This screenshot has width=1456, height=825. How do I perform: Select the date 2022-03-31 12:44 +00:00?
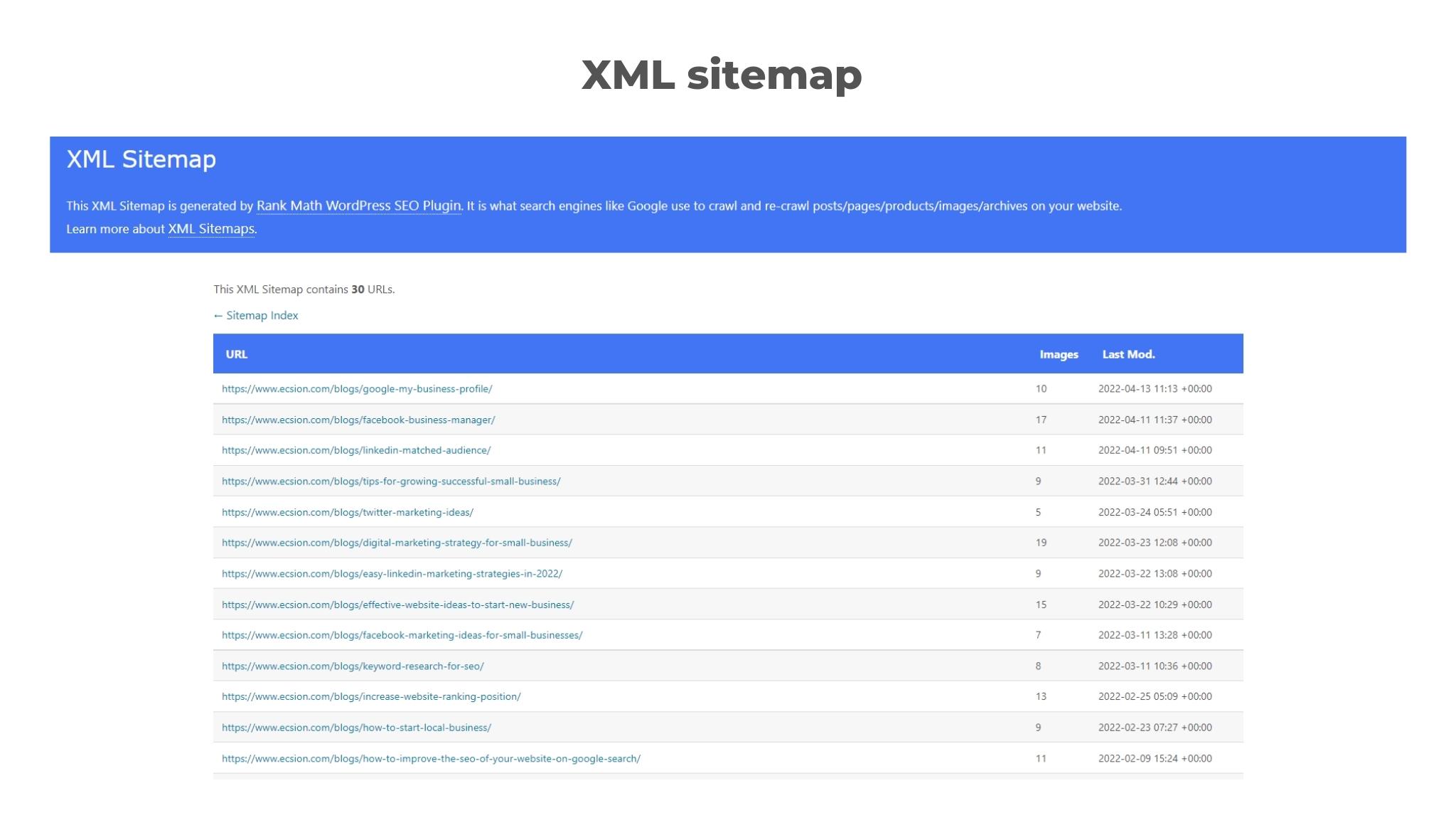1155,481
